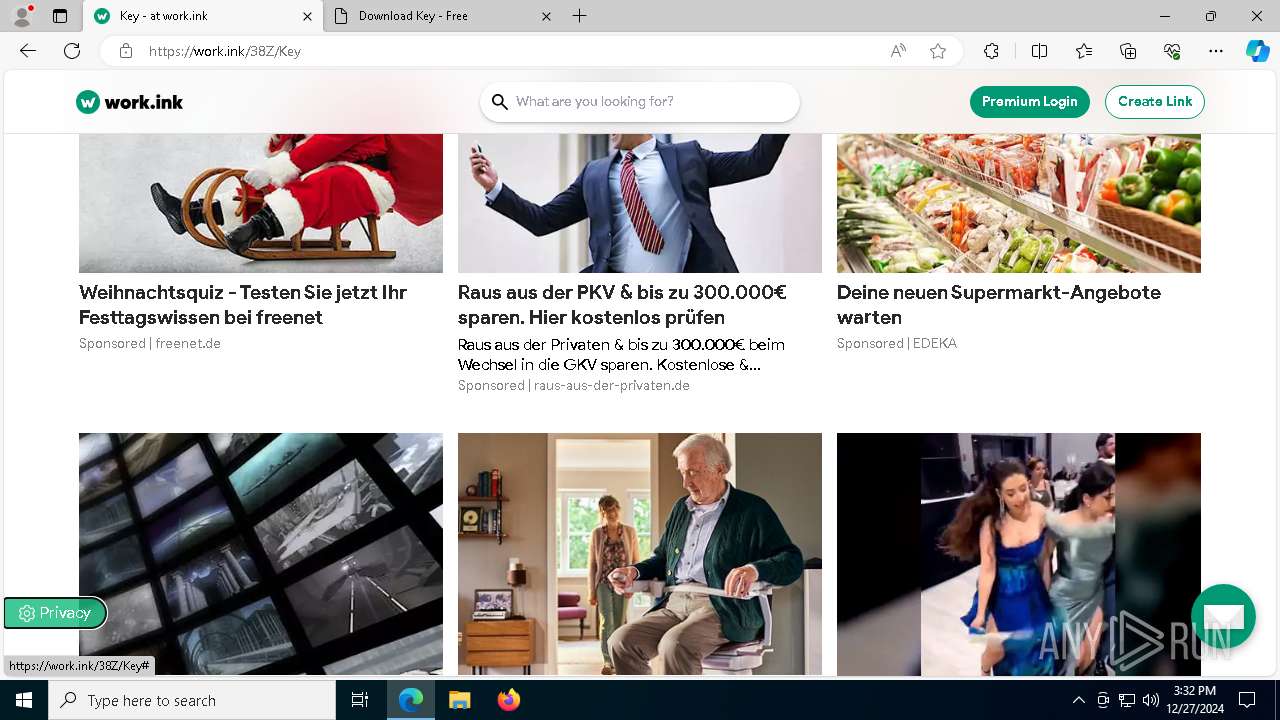
Task: Click the 'Sponsored | freenet.de' text
Action: 150,343
